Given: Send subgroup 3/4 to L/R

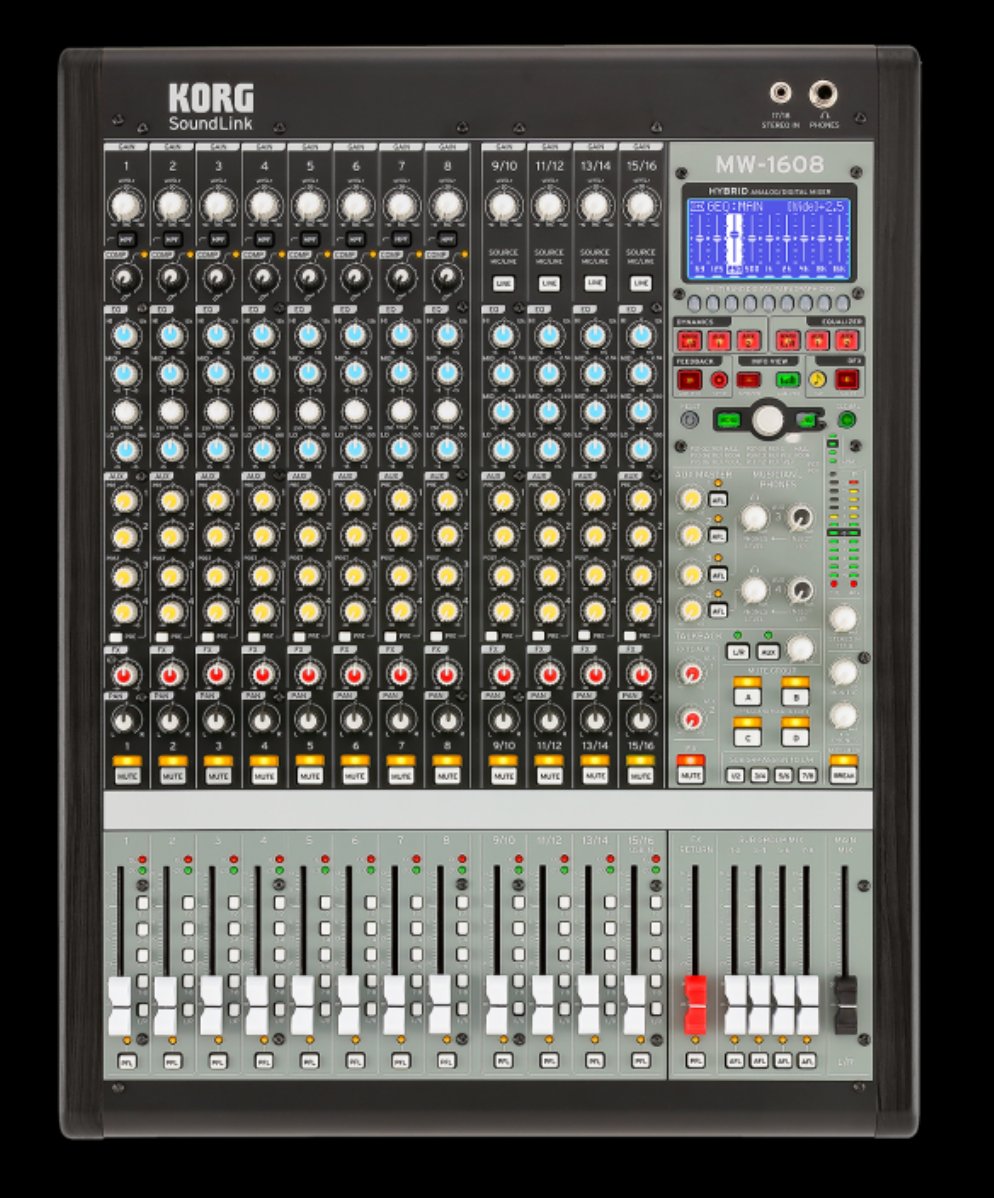Looking at the screenshot, I should 759,775.
